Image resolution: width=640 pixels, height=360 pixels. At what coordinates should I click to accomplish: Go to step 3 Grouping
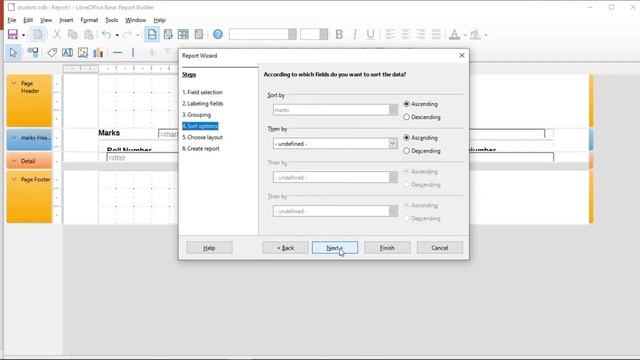pyautogui.click(x=196, y=115)
